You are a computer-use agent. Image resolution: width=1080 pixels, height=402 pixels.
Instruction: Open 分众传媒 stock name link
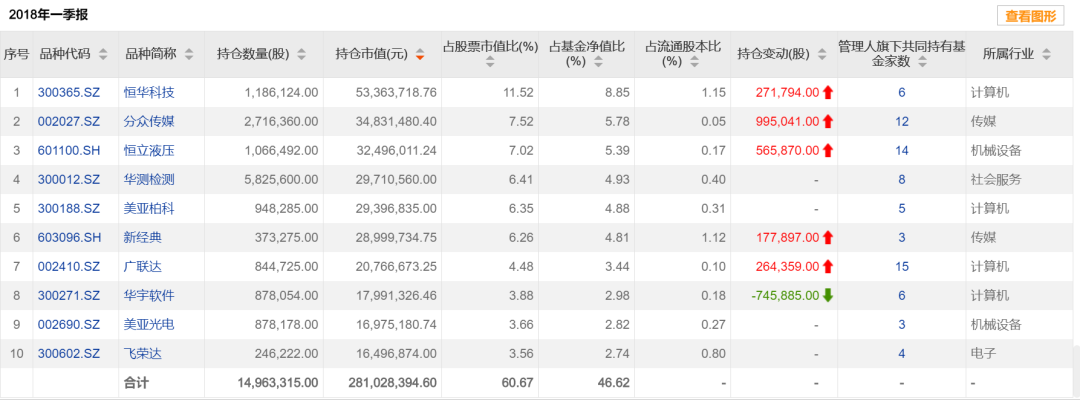click(x=149, y=122)
